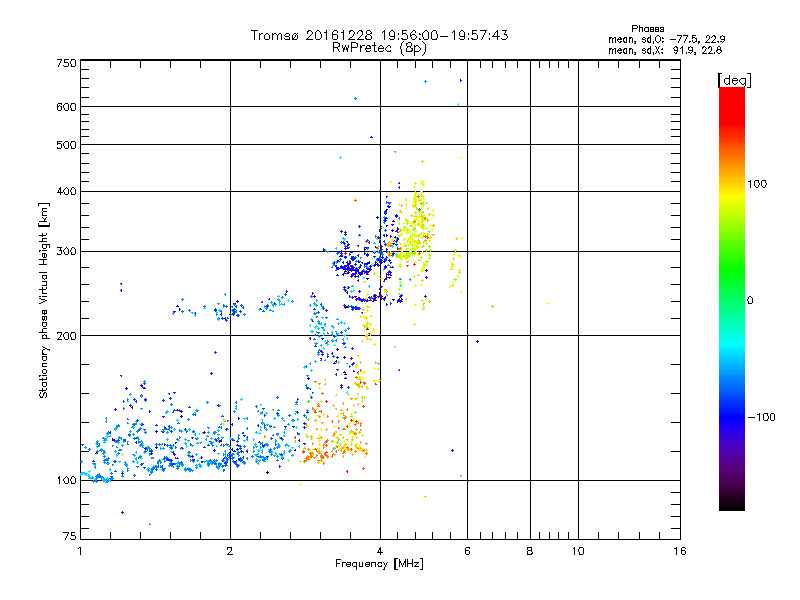Click x-axis tick label '8'

tap(530, 551)
